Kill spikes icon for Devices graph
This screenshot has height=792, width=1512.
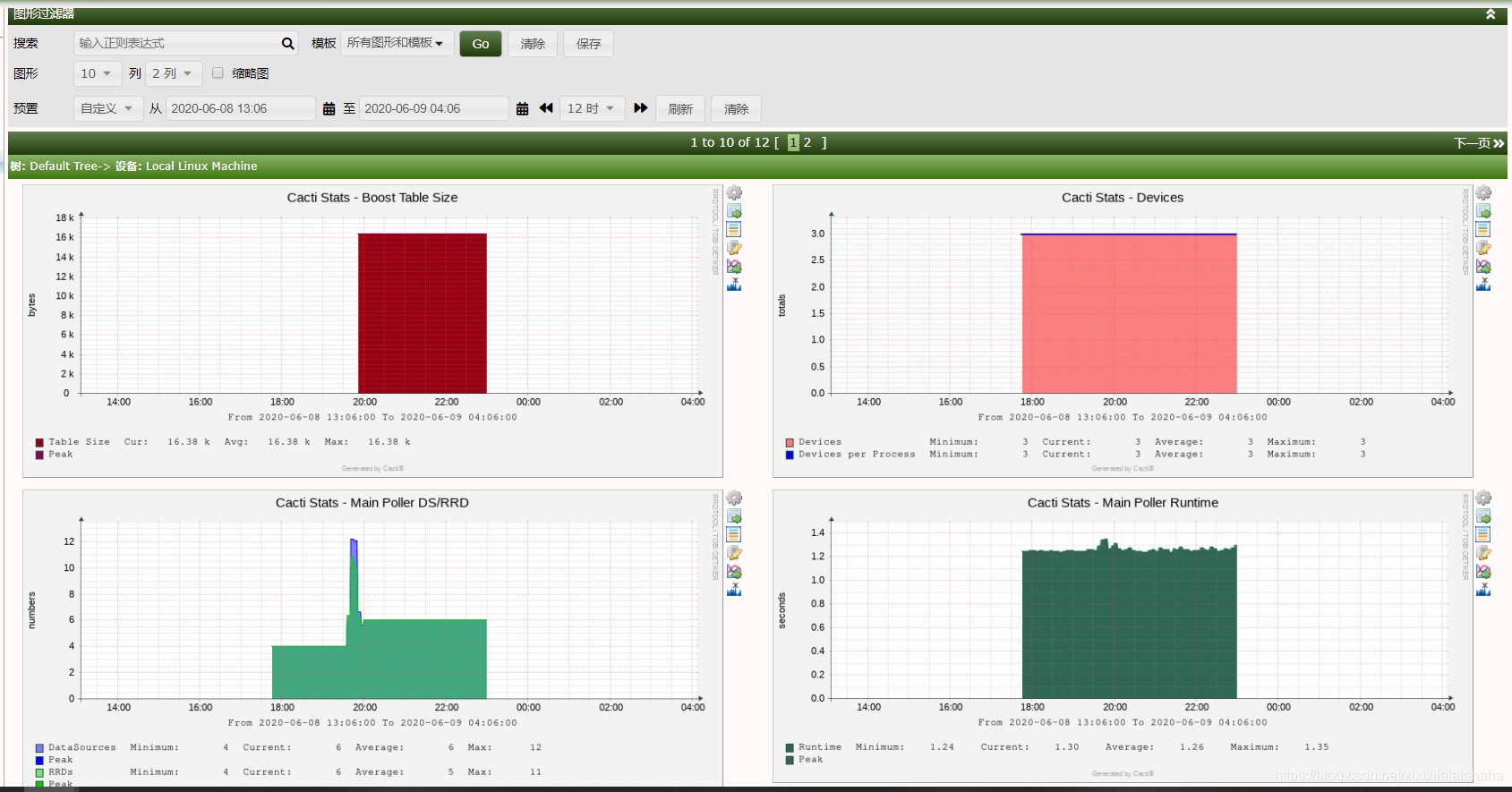[1483, 285]
